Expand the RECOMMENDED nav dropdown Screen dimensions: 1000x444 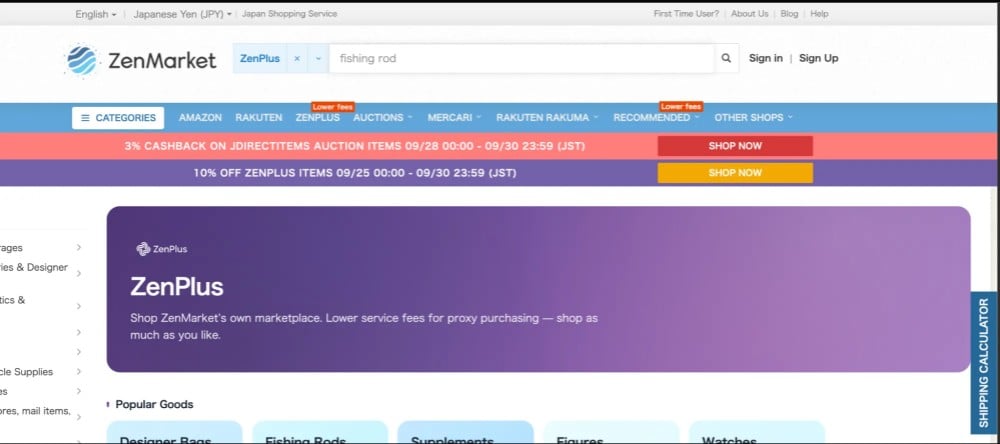tap(656, 118)
